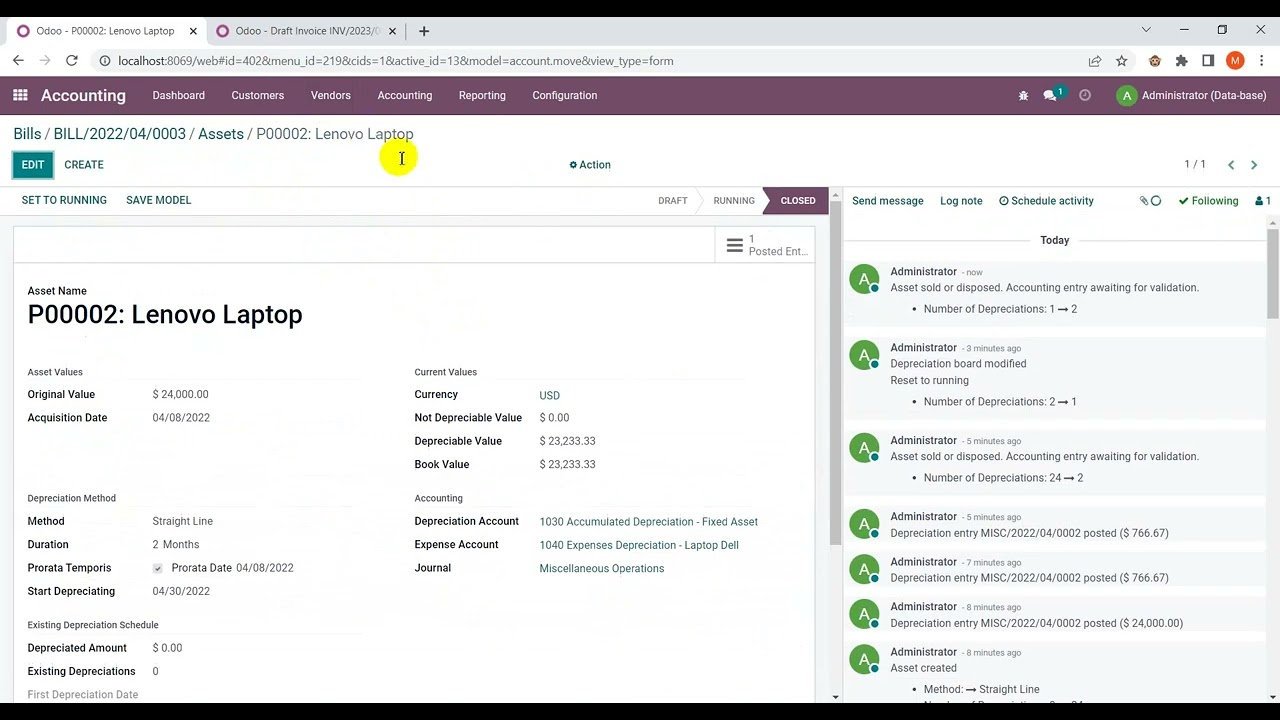The width and height of the screenshot is (1280, 720).
Task: Select the CLOSED status stage
Action: pos(798,201)
